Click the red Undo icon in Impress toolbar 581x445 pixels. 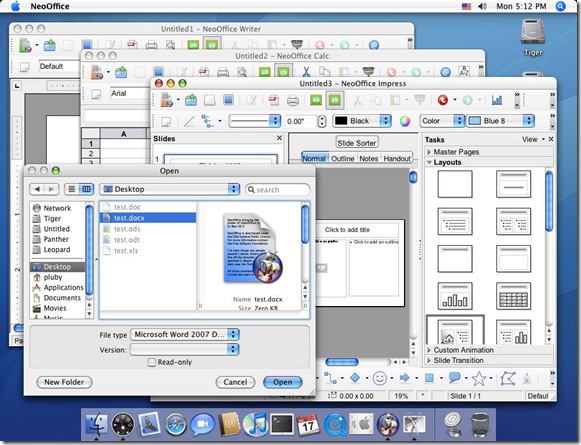click(442, 100)
